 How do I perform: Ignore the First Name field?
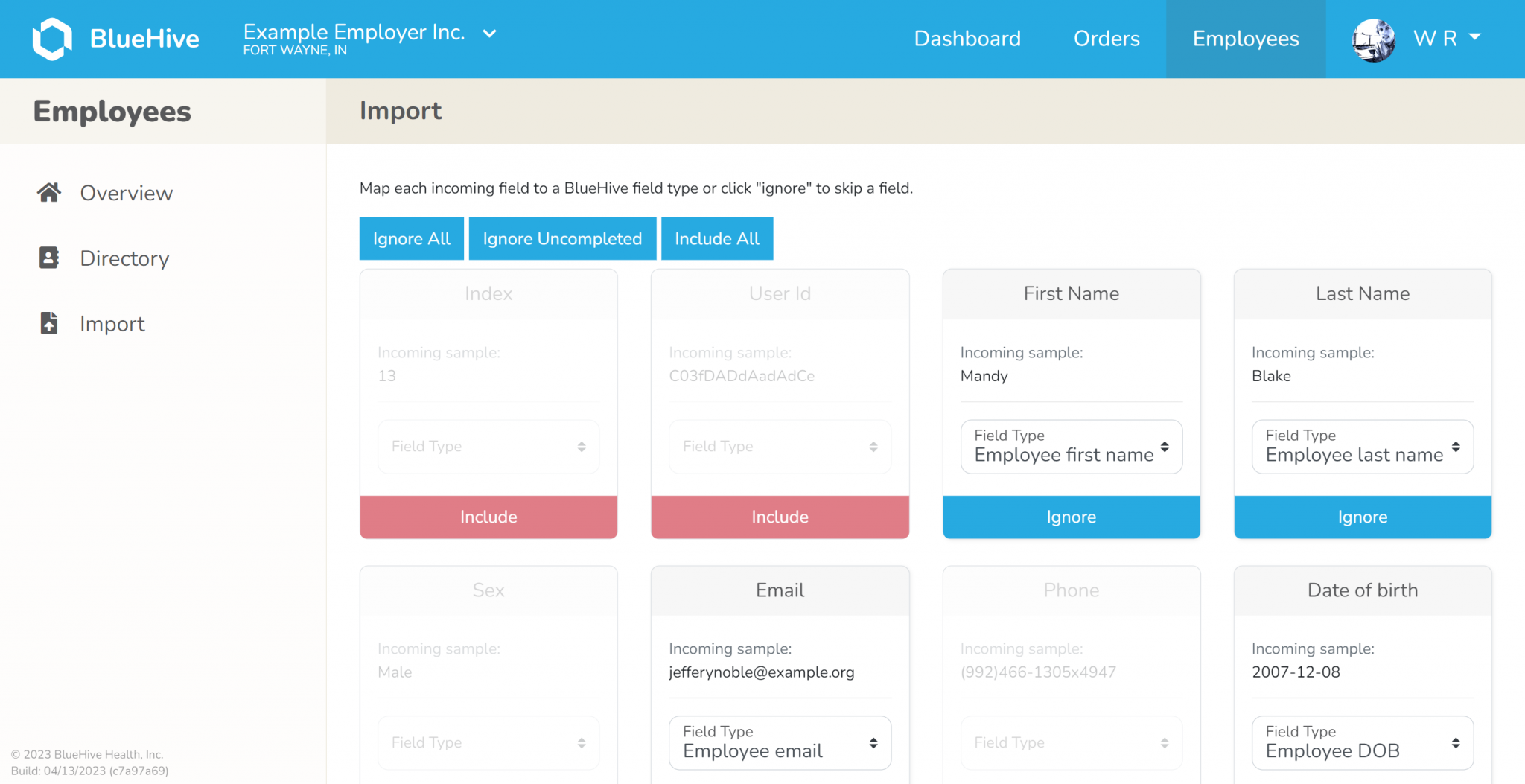1071,517
